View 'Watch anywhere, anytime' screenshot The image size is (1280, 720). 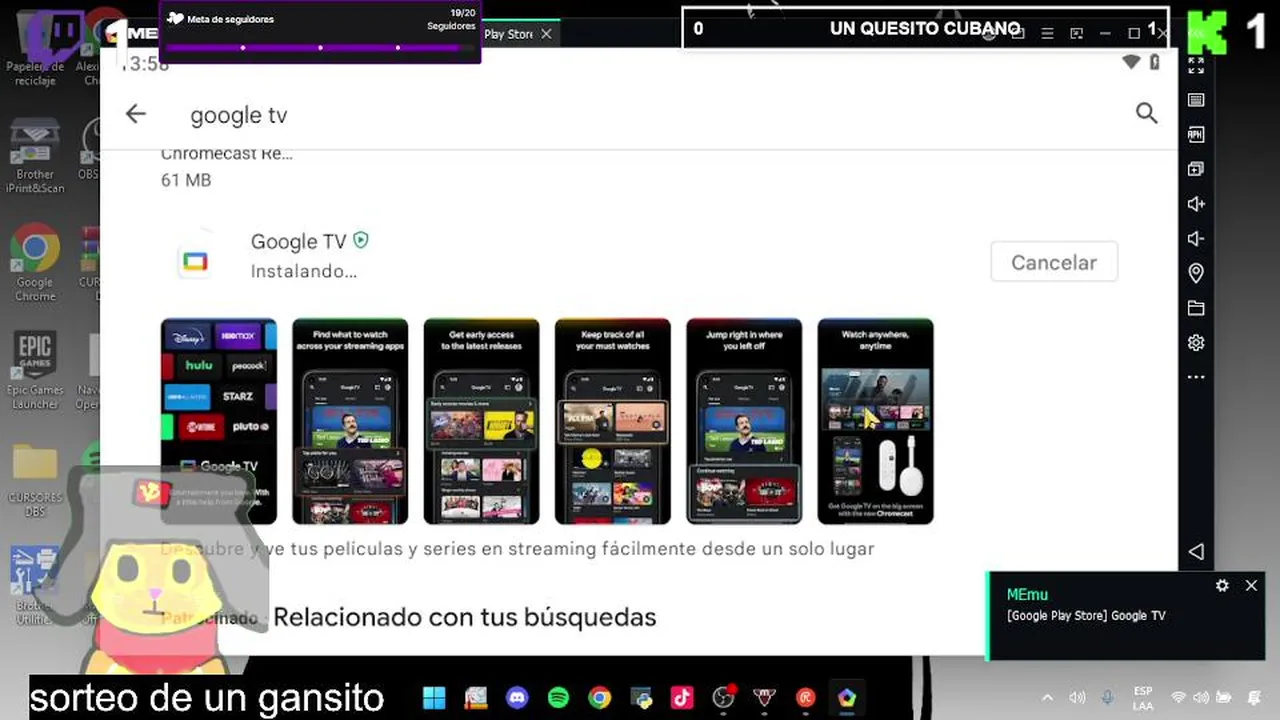pyautogui.click(x=875, y=421)
